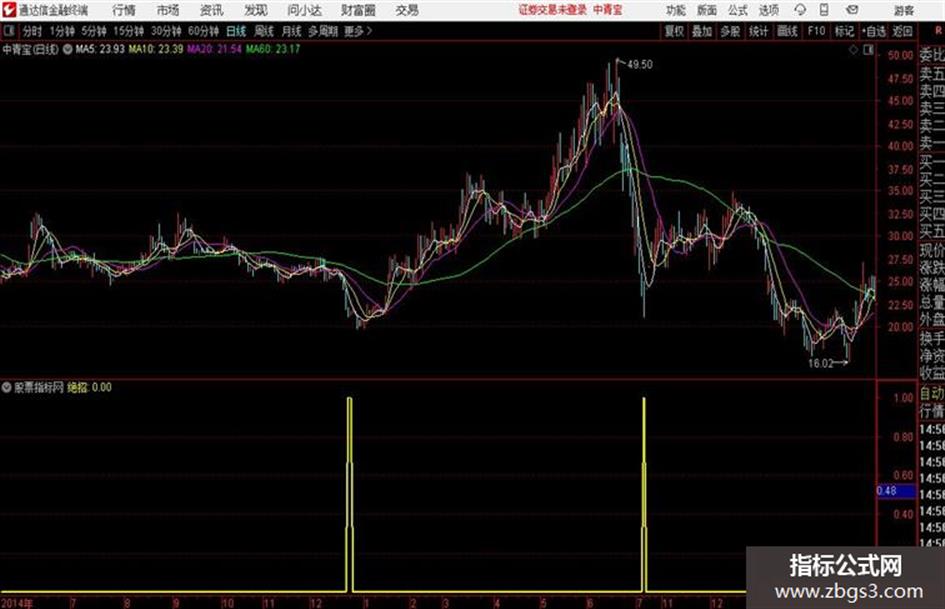Switch to 30分钟 period tab

pos(166,31)
